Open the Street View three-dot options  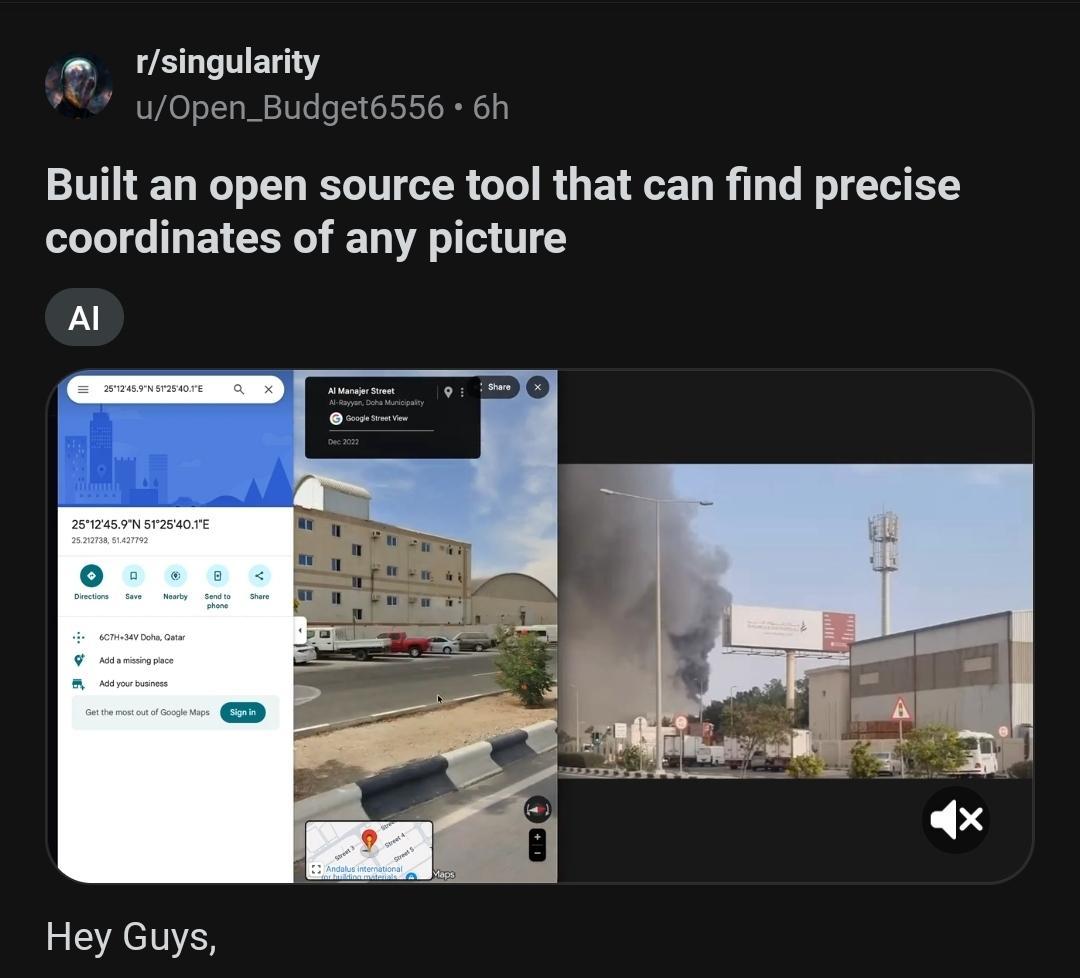tap(461, 392)
